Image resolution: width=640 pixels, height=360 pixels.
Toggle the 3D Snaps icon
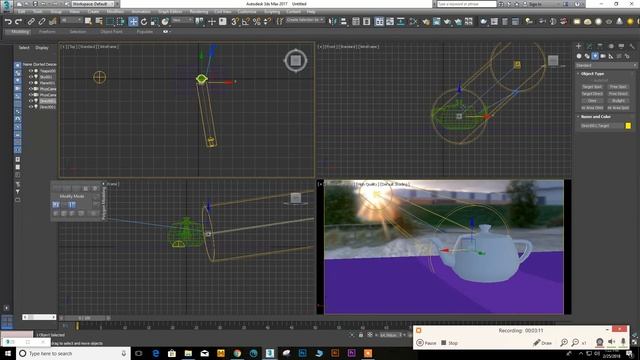tap(235, 21)
